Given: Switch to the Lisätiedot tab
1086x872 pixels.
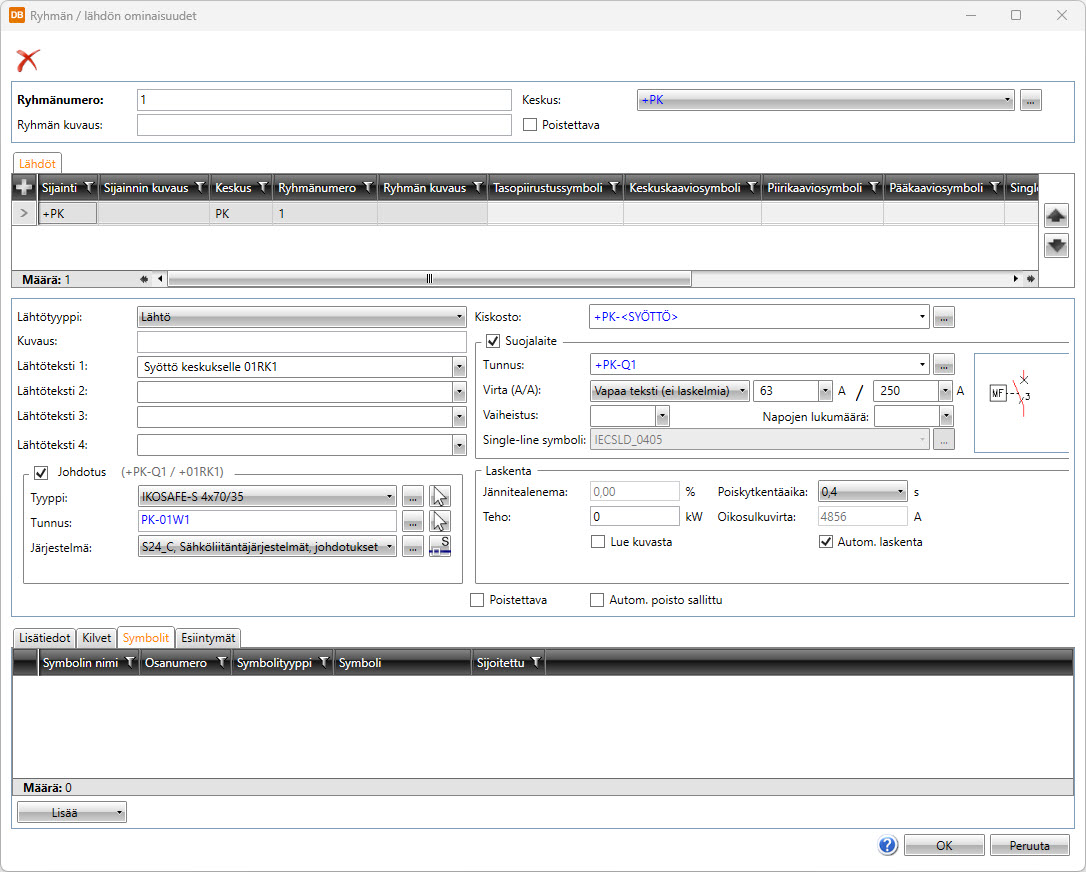Looking at the screenshot, I should [45, 637].
